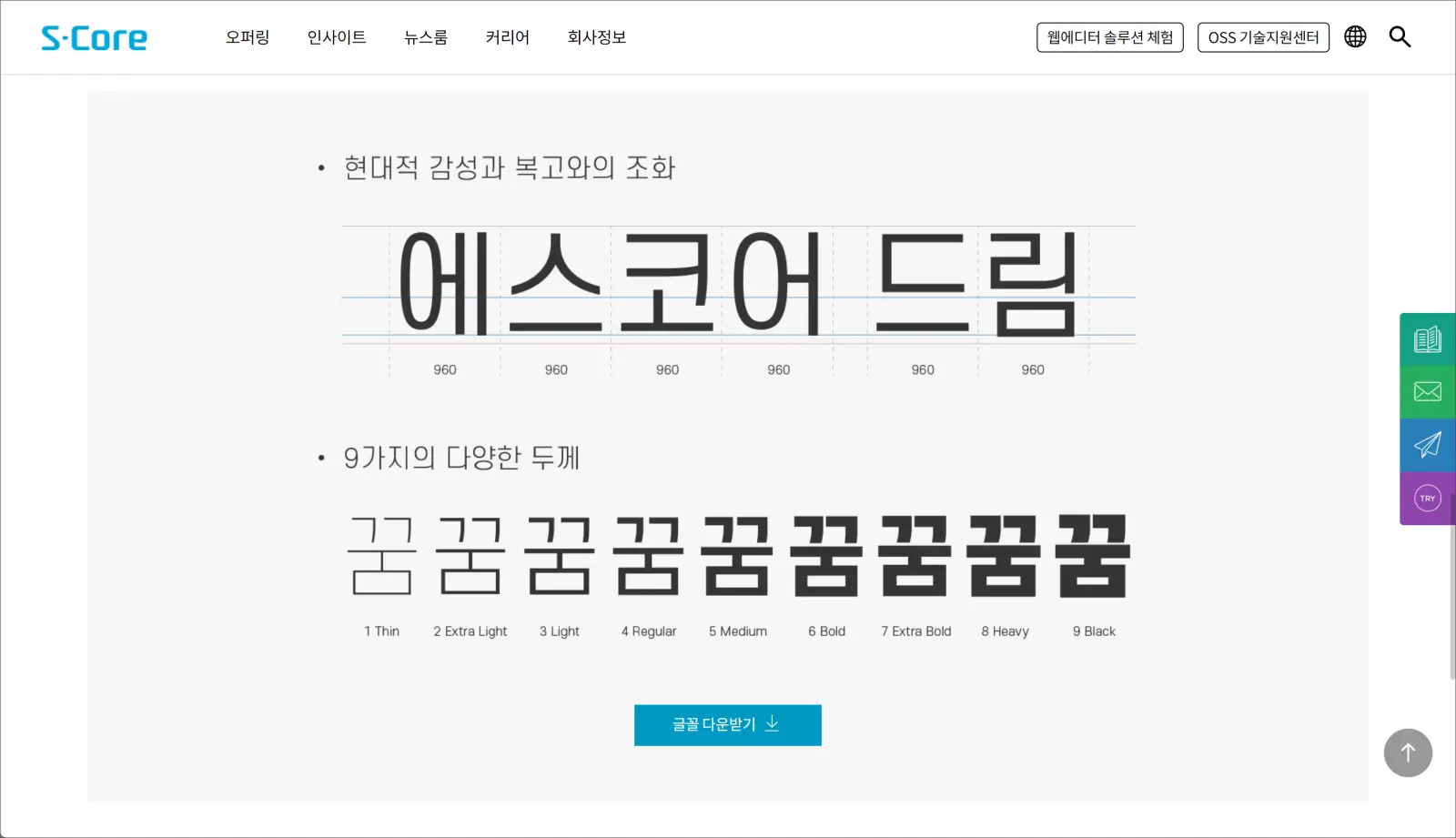Viewport: 1456px width, 838px height.
Task: Click the Thin weight 꿈 sample glyph
Action: click(382, 556)
